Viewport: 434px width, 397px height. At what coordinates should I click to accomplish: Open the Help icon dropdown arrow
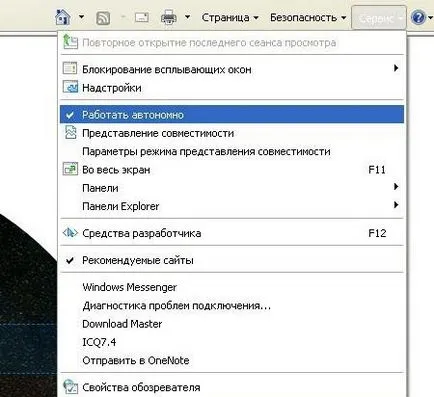coord(429,18)
